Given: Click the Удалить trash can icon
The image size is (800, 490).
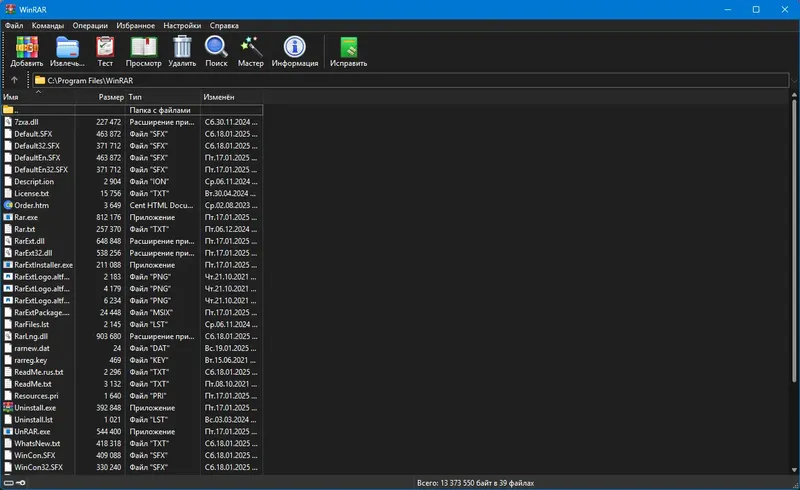Looking at the screenshot, I should click(182, 47).
